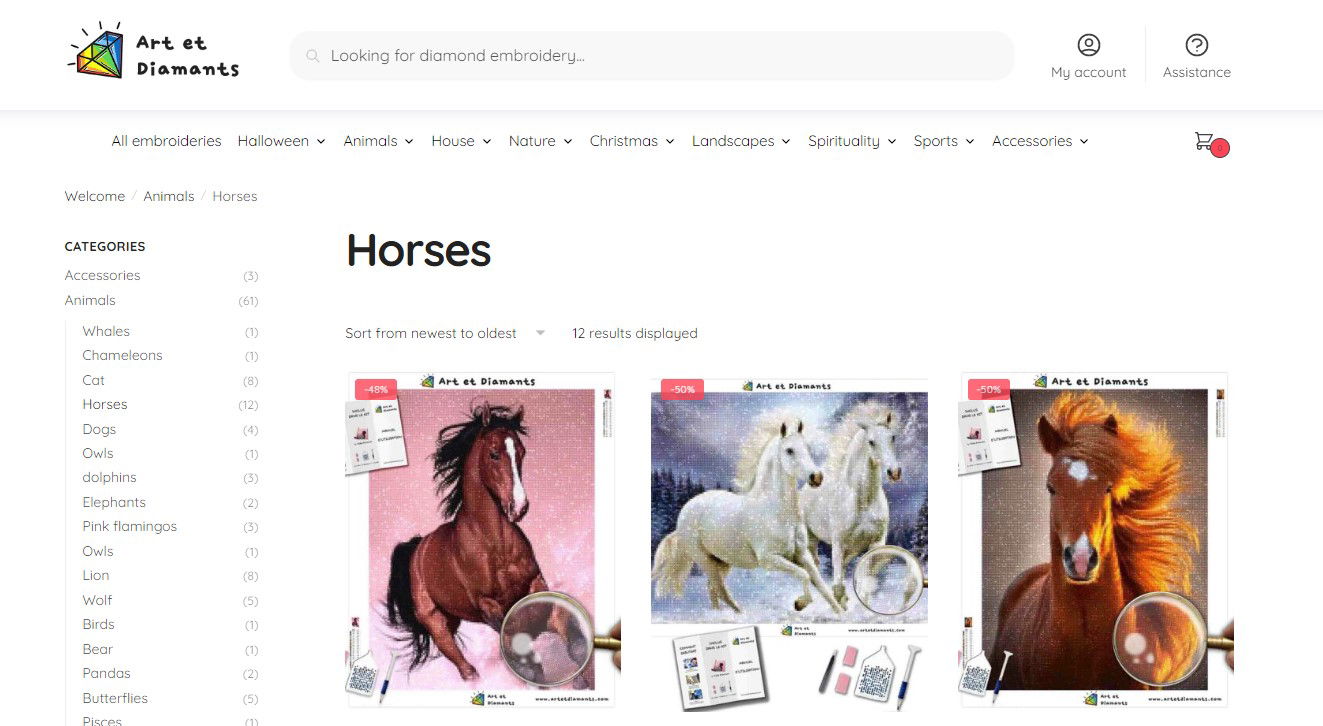Image resolution: width=1323 pixels, height=726 pixels.
Task: Open the All embroideries menu item
Action: [166, 141]
